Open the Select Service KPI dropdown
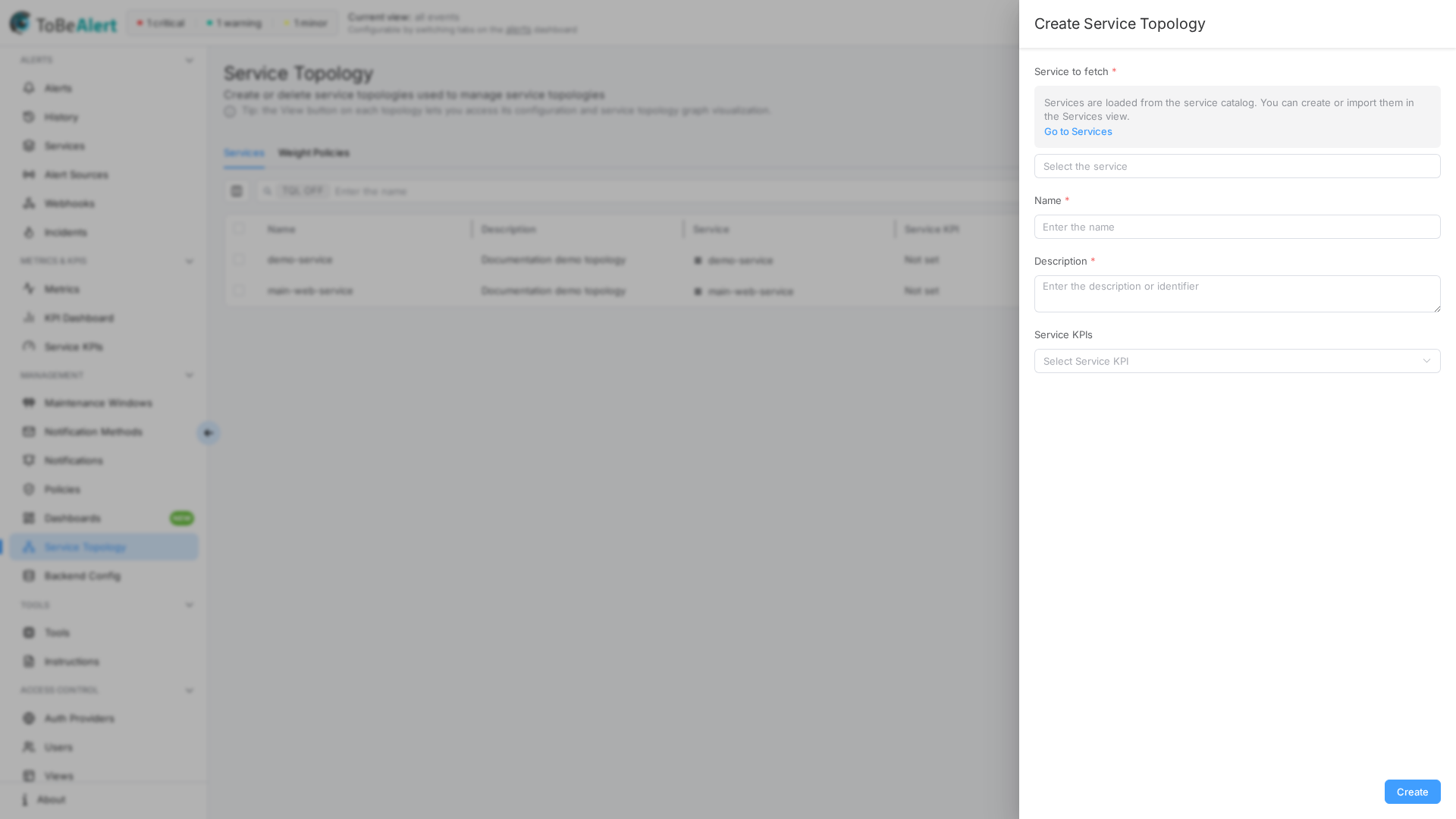This screenshot has width=1456, height=819. pos(1237,361)
